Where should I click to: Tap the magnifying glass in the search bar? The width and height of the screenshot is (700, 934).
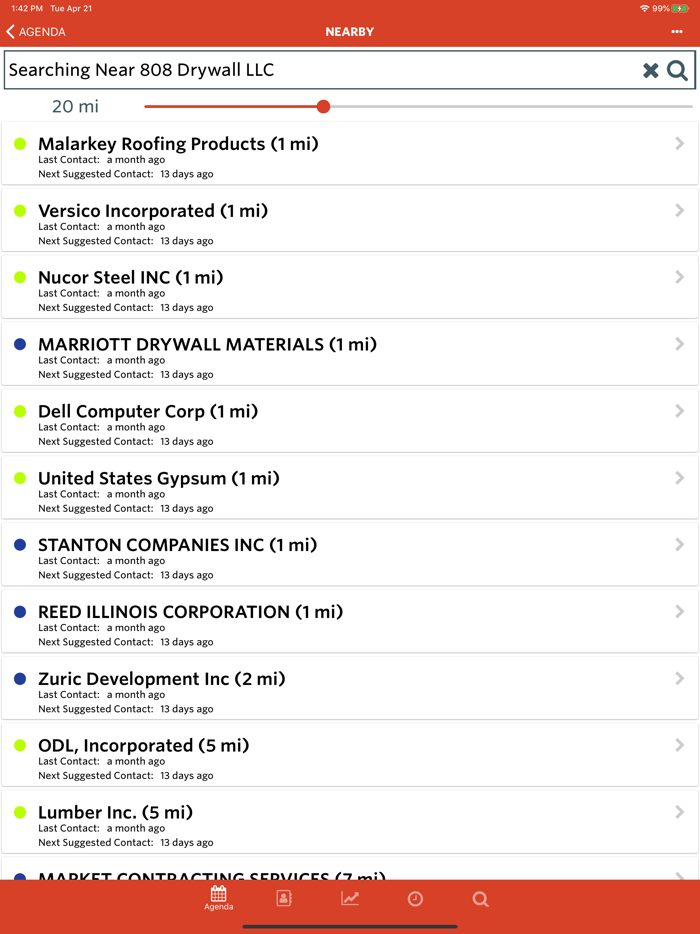point(676,70)
